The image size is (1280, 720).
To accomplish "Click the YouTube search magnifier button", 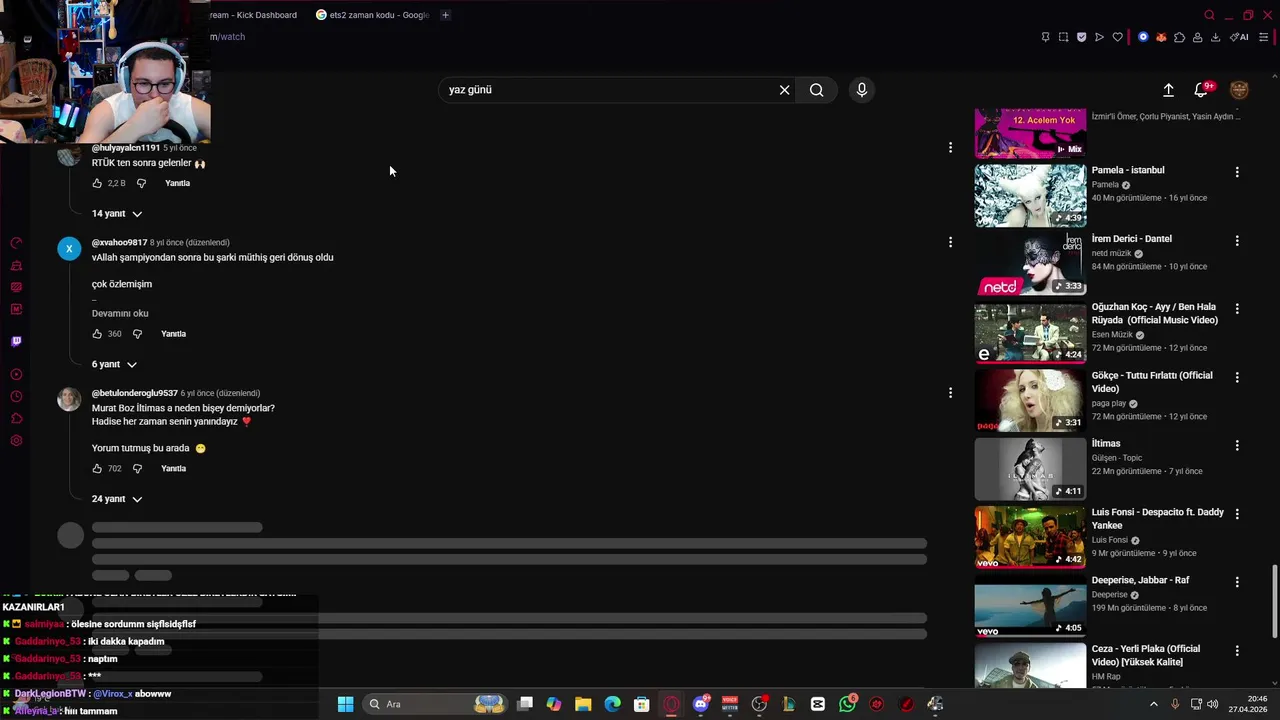I will click(x=817, y=90).
